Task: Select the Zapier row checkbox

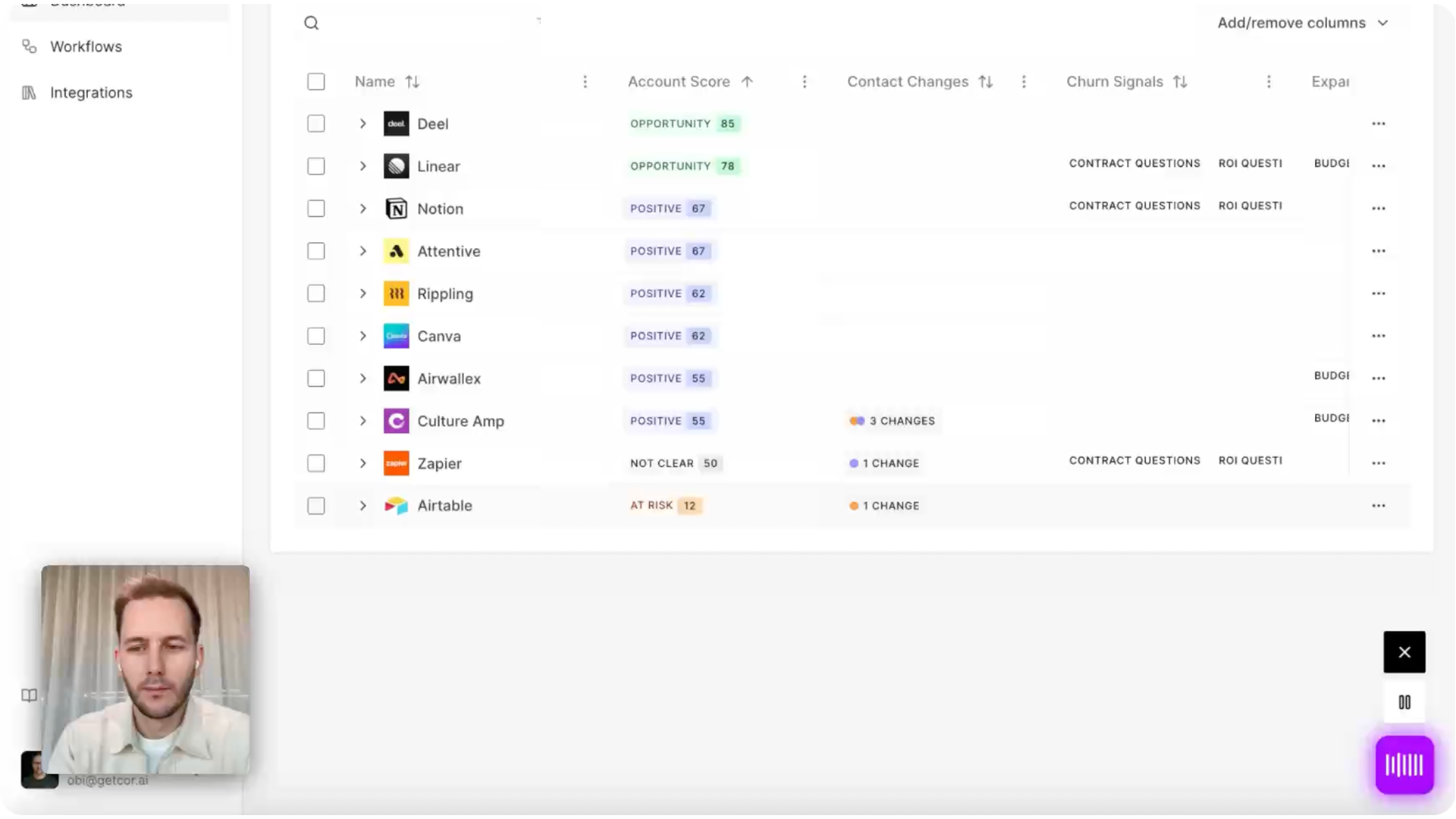Action: (315, 463)
